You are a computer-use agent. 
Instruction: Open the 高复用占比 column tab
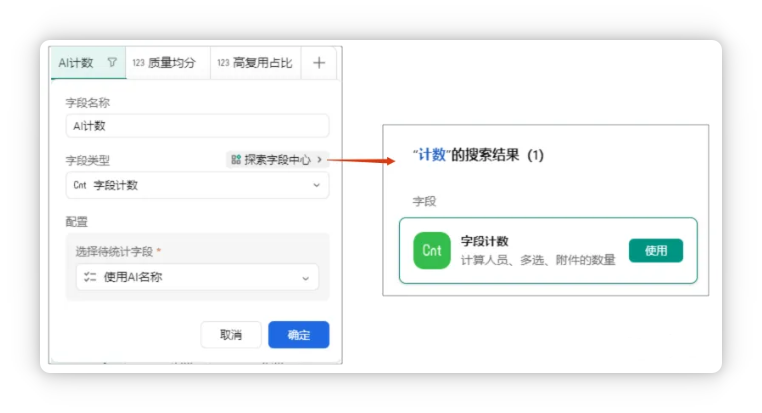pos(256,63)
